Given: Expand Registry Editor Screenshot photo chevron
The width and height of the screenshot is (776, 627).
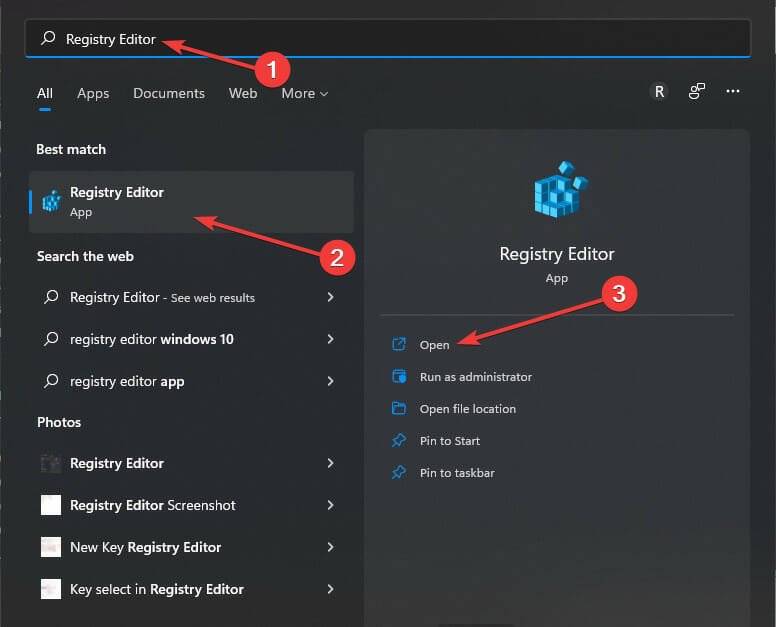Looking at the screenshot, I should point(331,505).
